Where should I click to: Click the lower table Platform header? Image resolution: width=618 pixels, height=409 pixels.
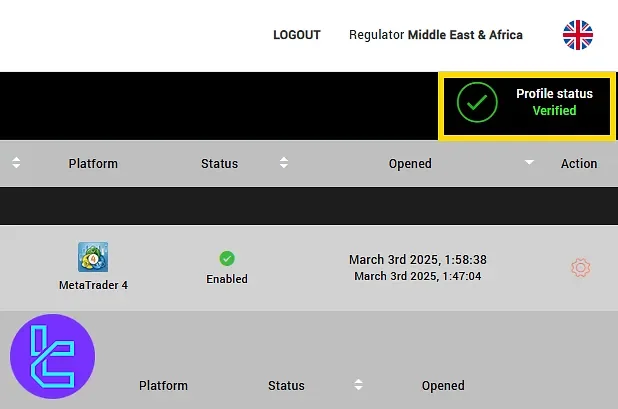(163, 385)
